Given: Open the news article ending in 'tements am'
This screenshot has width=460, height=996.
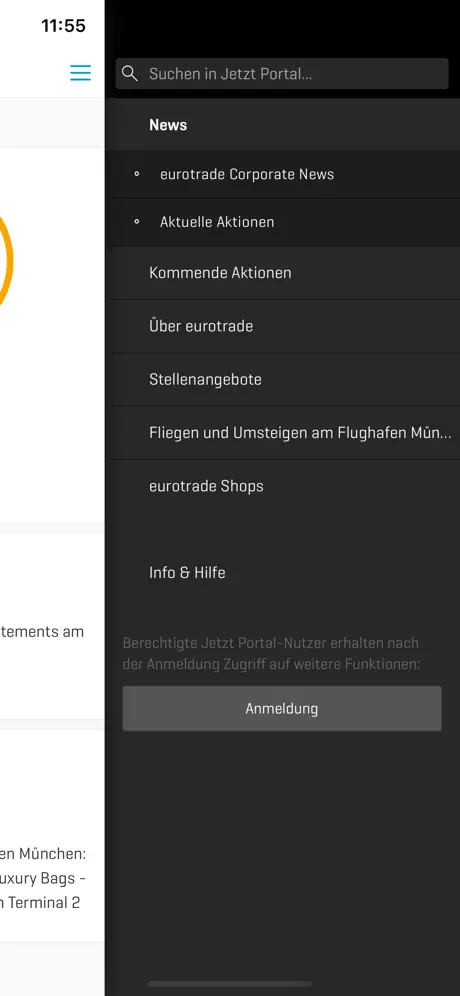Looking at the screenshot, I should pos(52,626).
